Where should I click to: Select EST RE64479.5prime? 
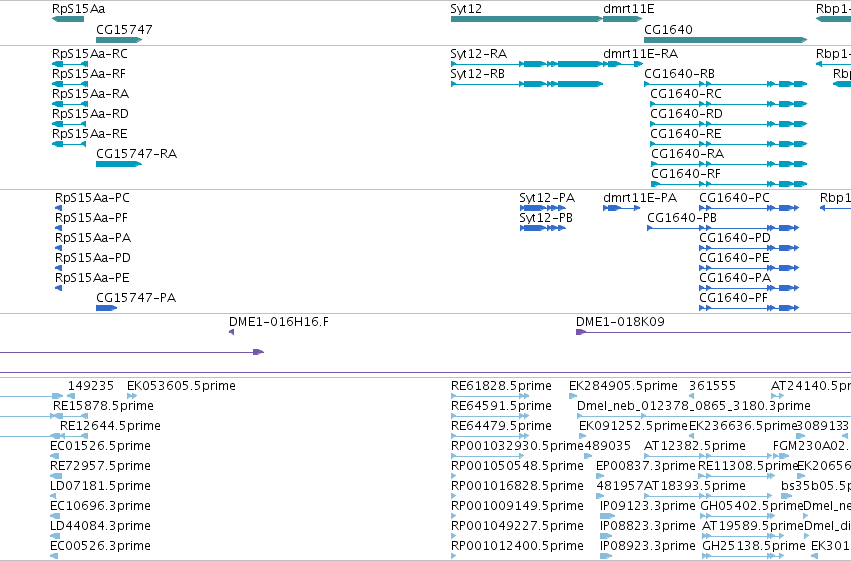click(501, 426)
